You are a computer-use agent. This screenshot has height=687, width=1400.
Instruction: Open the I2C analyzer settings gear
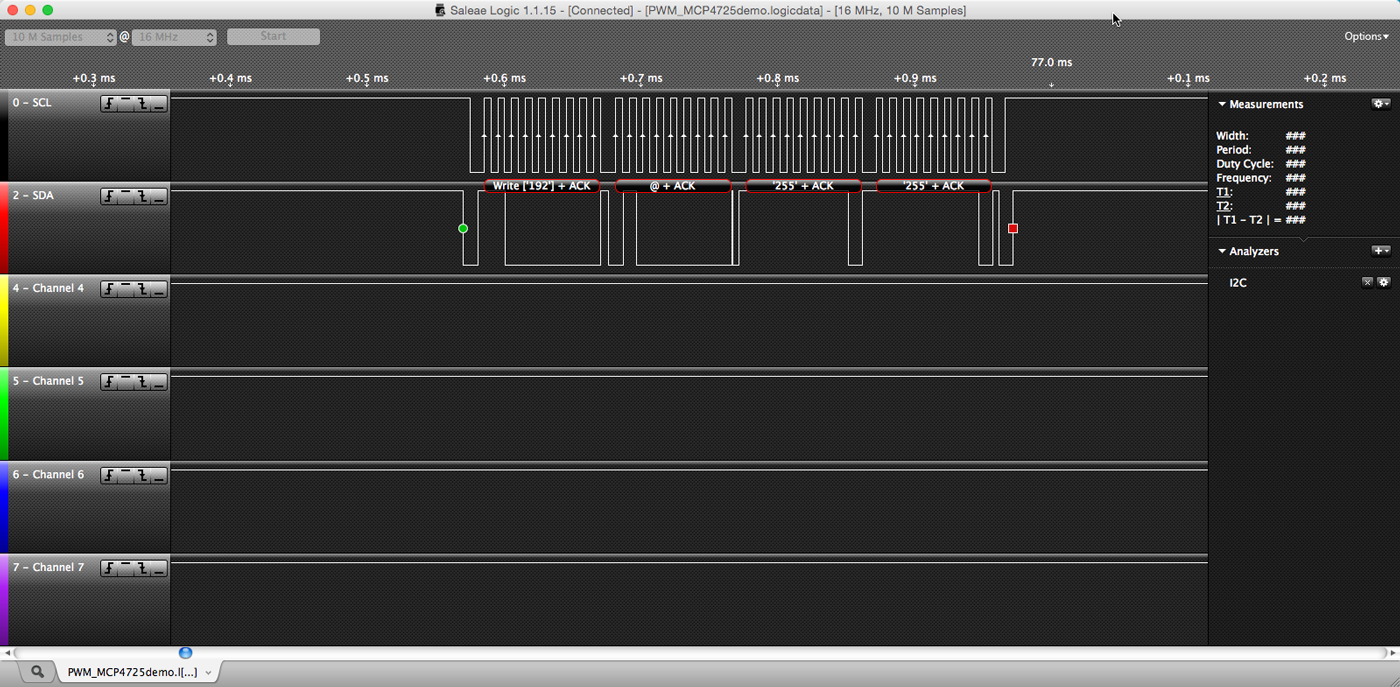(1384, 282)
